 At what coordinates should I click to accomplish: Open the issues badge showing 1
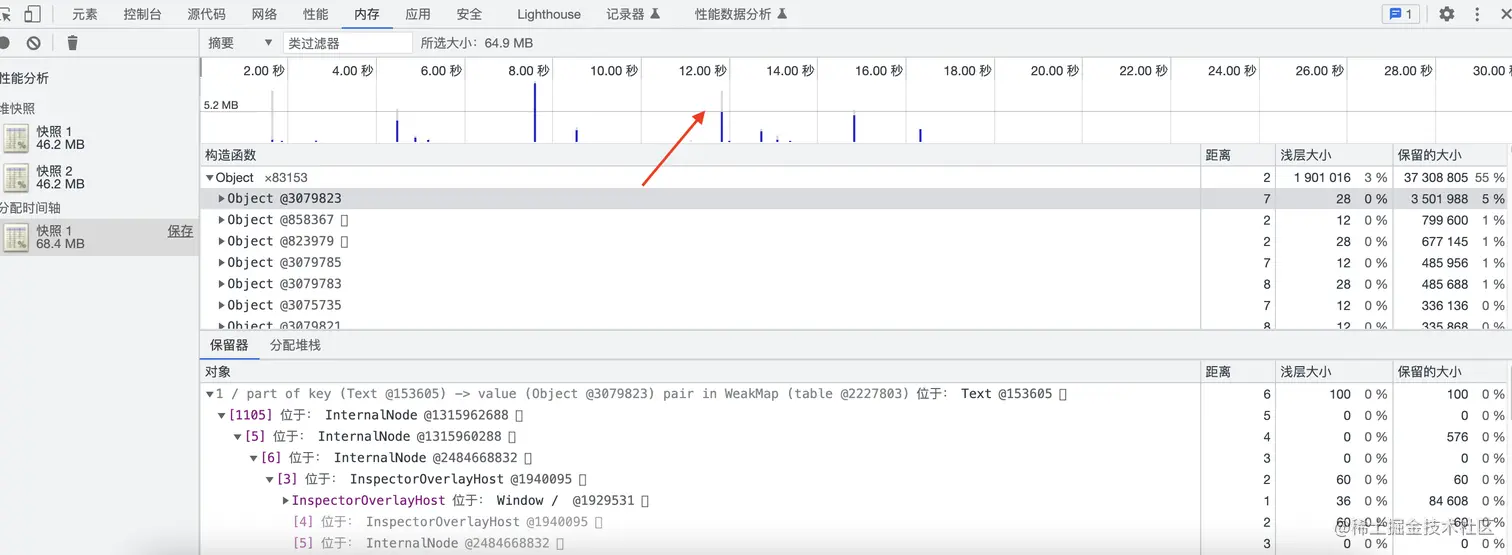1400,14
